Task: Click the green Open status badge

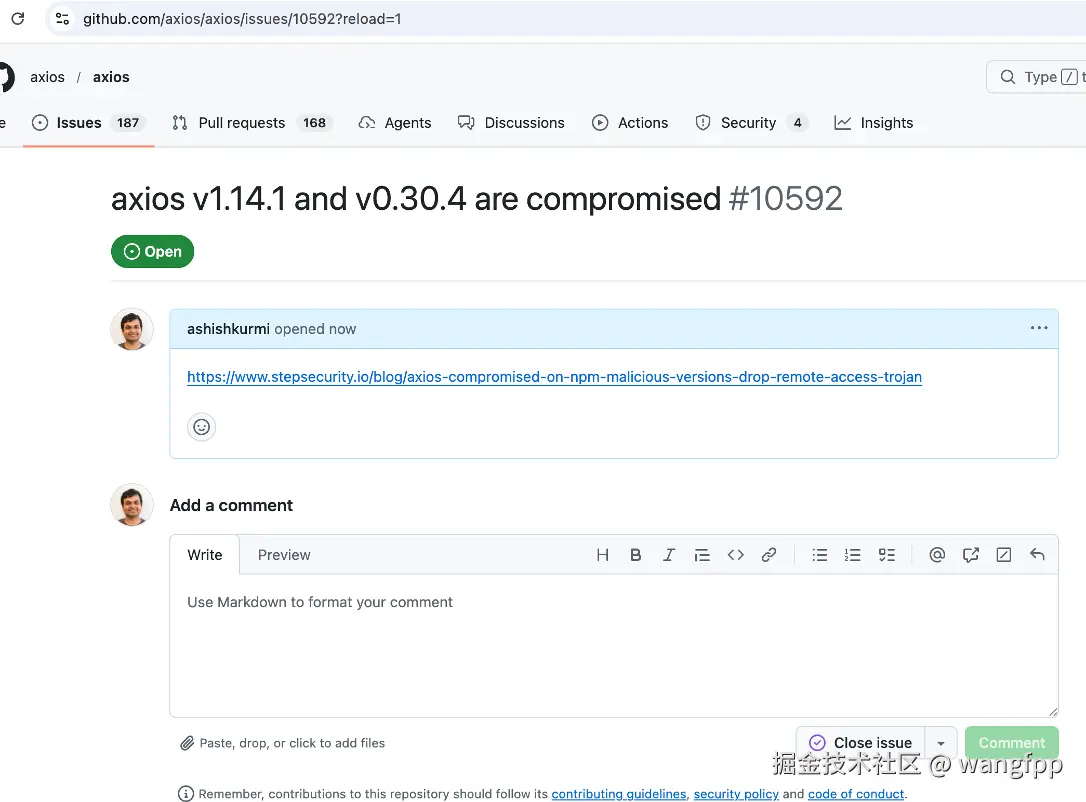Action: point(152,251)
